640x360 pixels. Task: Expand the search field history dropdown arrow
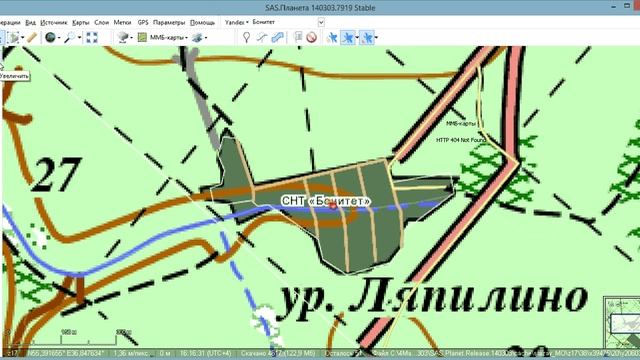click(321, 22)
